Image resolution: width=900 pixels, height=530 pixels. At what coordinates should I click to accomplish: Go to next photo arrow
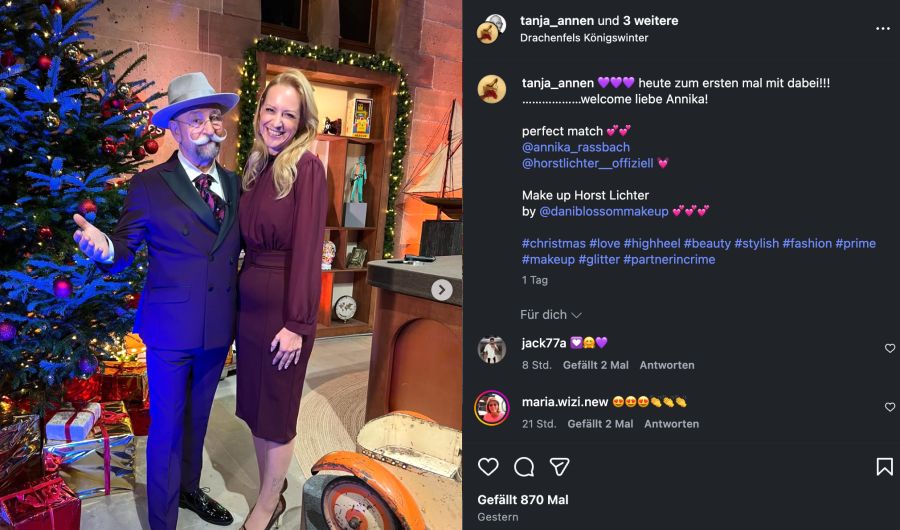(441, 290)
